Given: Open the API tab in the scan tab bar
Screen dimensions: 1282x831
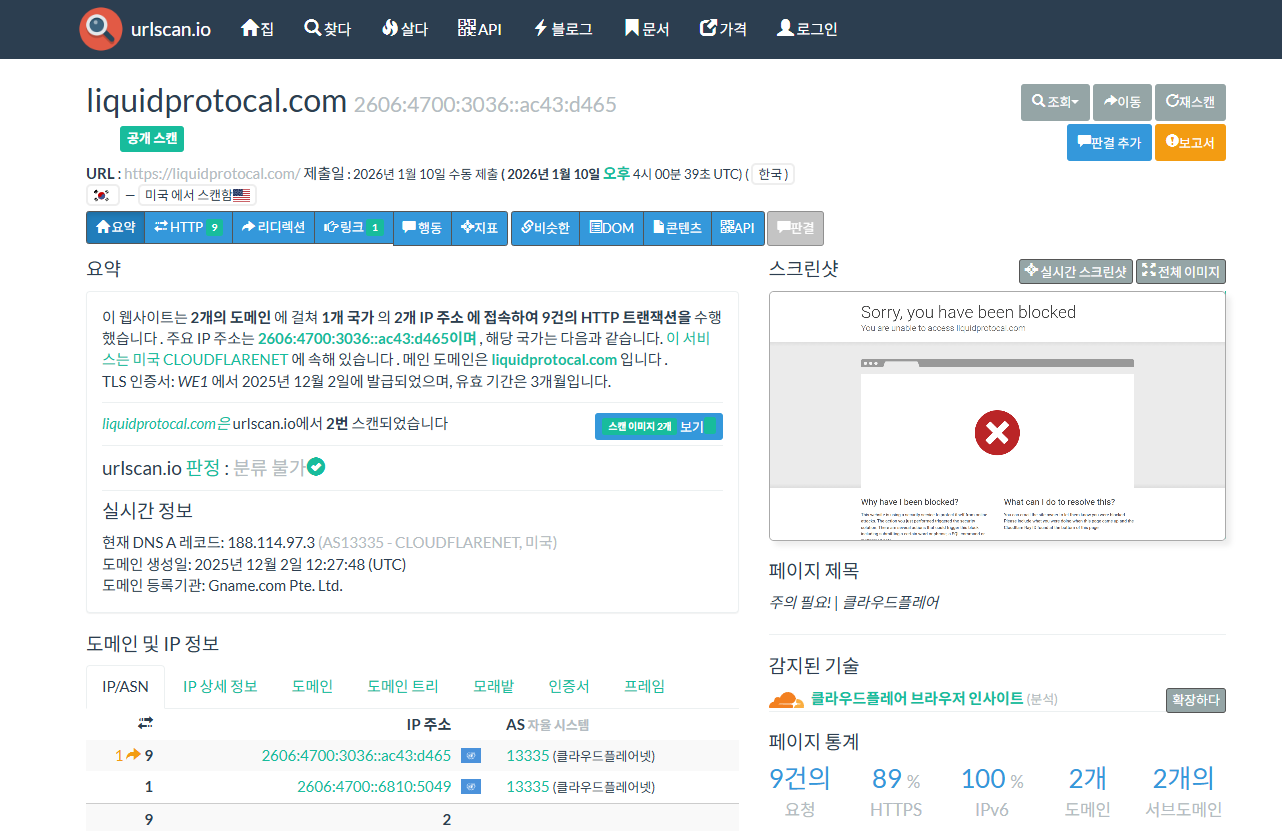Looking at the screenshot, I should pos(738,228).
